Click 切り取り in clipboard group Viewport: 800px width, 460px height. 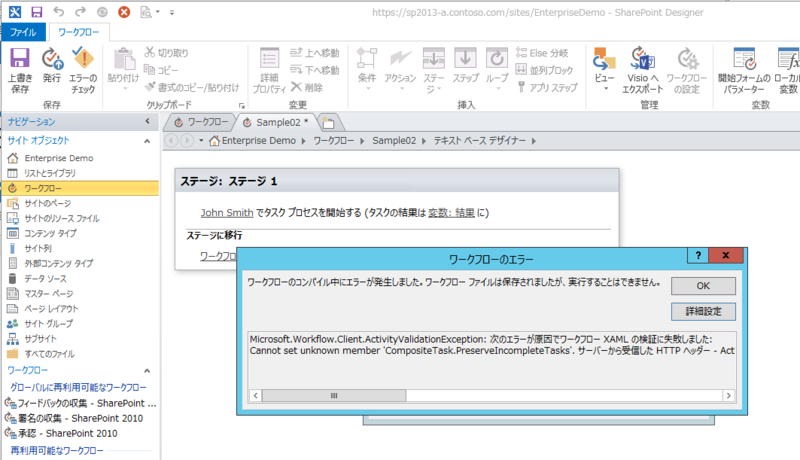tap(166, 53)
